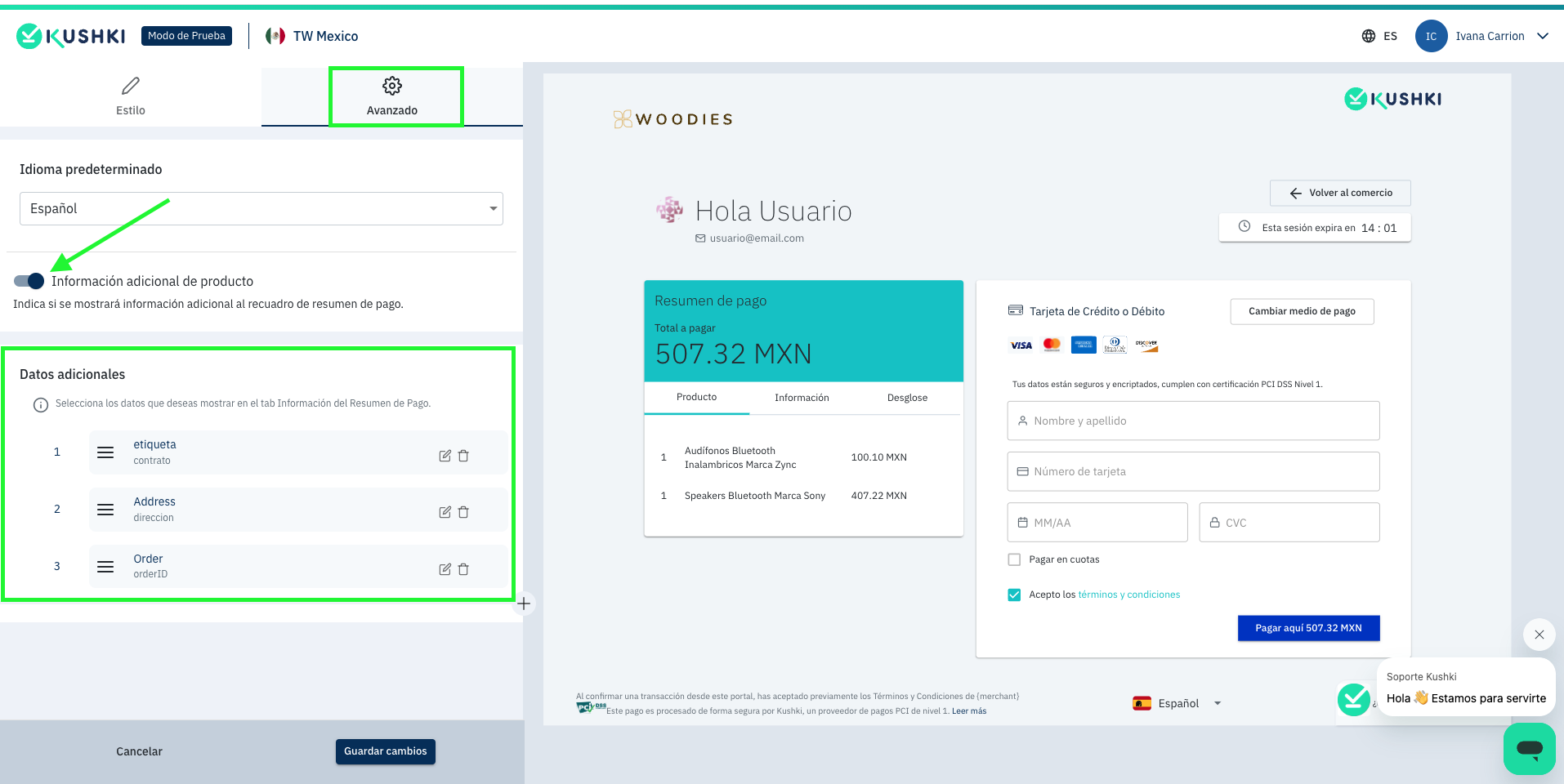Click the Nombre y apellido field
Screen dimensions: 1564x784
point(1193,421)
